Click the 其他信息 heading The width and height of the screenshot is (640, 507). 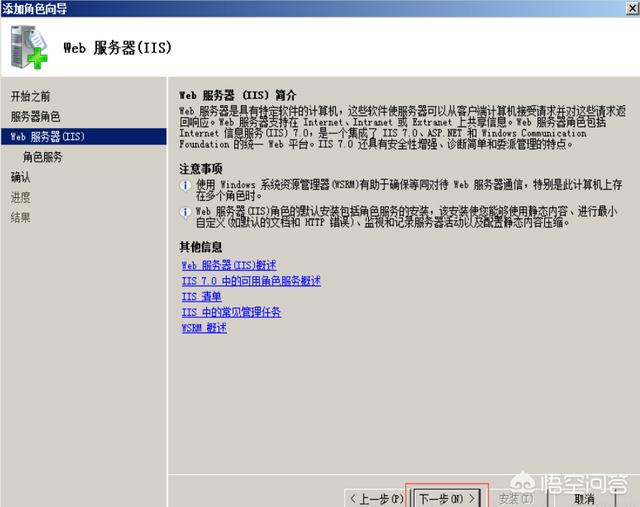click(x=201, y=247)
